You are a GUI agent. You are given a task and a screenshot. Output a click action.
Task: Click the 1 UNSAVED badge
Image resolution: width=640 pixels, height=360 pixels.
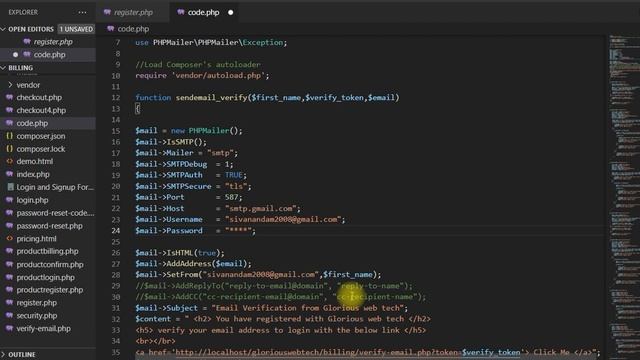[76, 29]
